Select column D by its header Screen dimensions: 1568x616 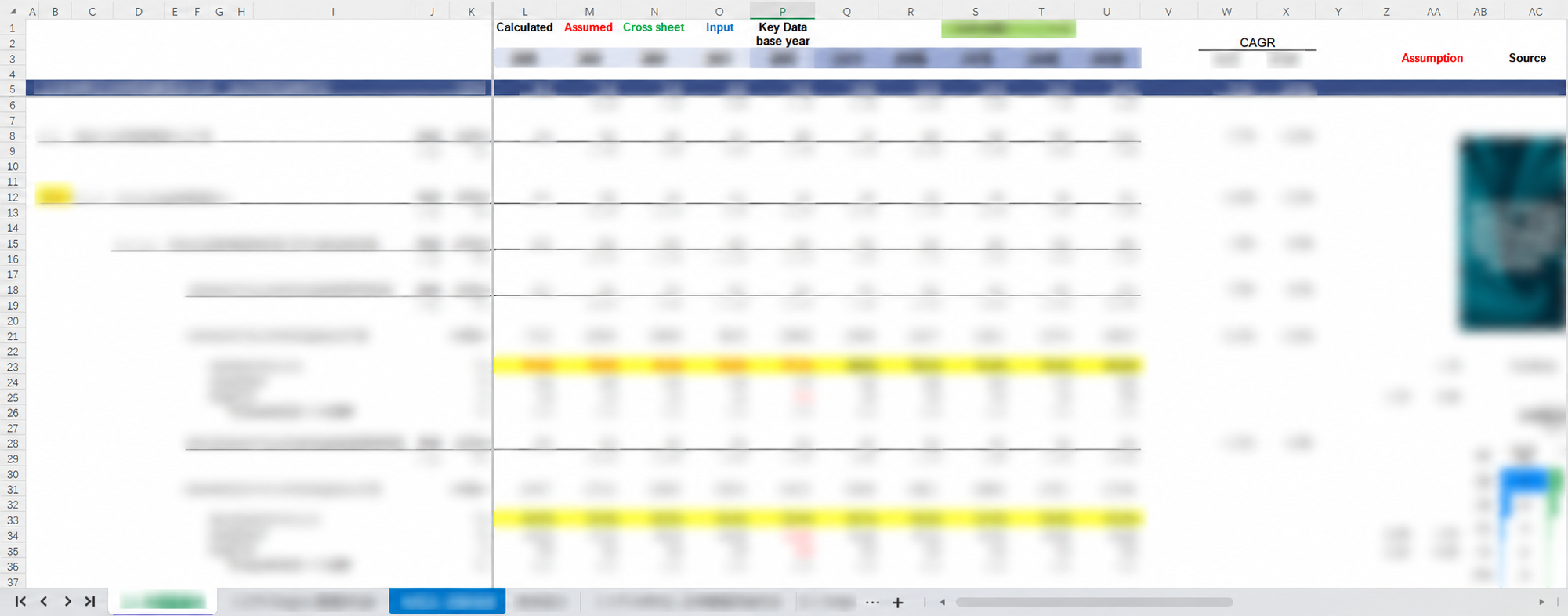(139, 12)
